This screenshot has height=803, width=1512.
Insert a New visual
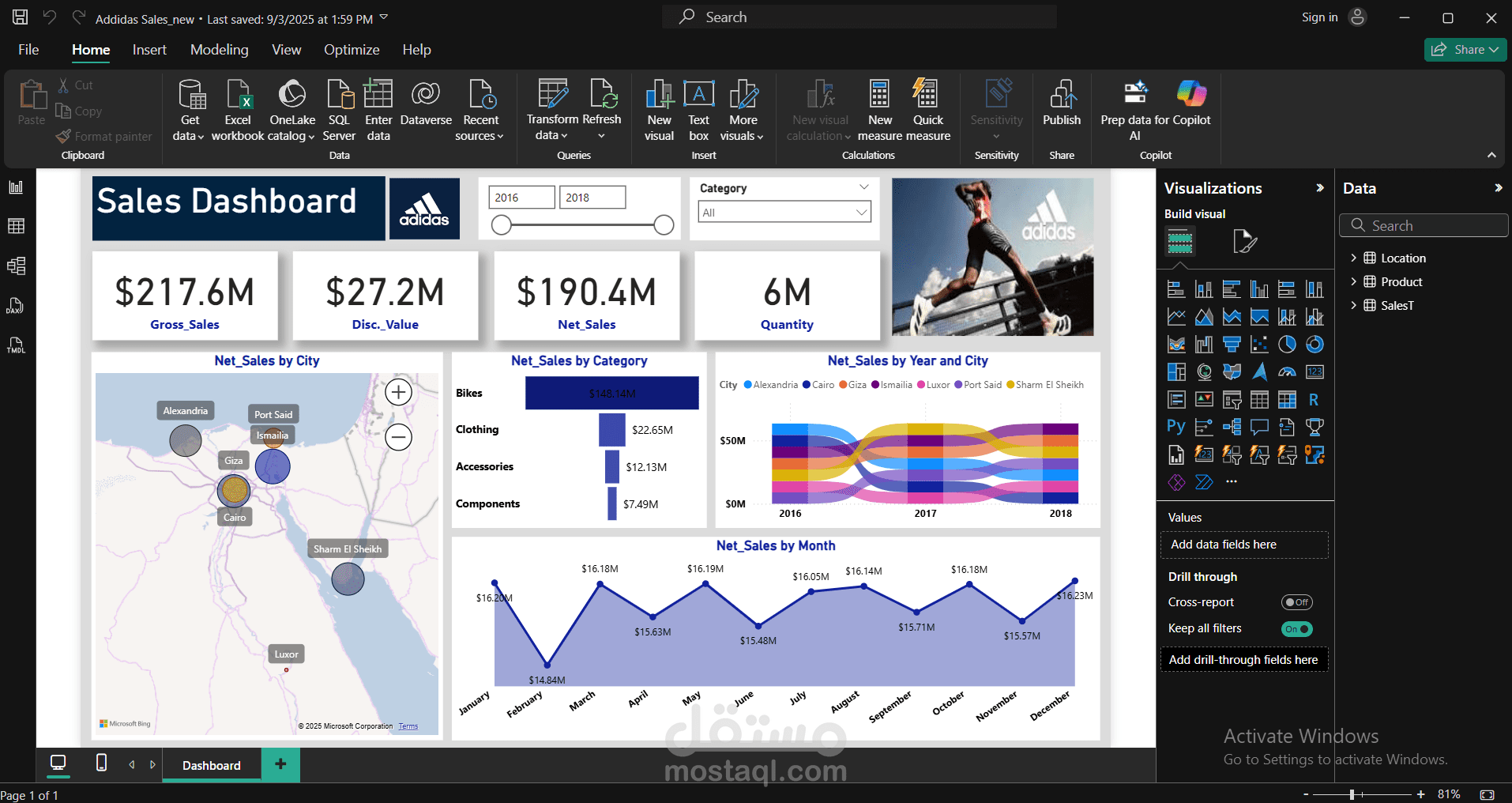659,110
